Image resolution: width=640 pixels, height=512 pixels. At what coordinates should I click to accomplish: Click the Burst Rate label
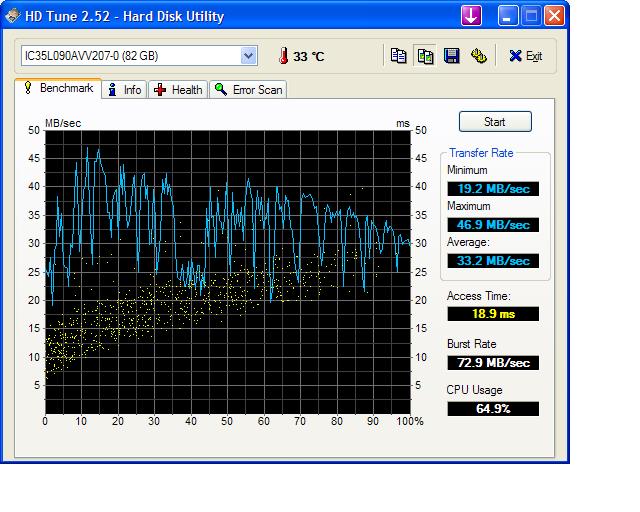coord(471,344)
